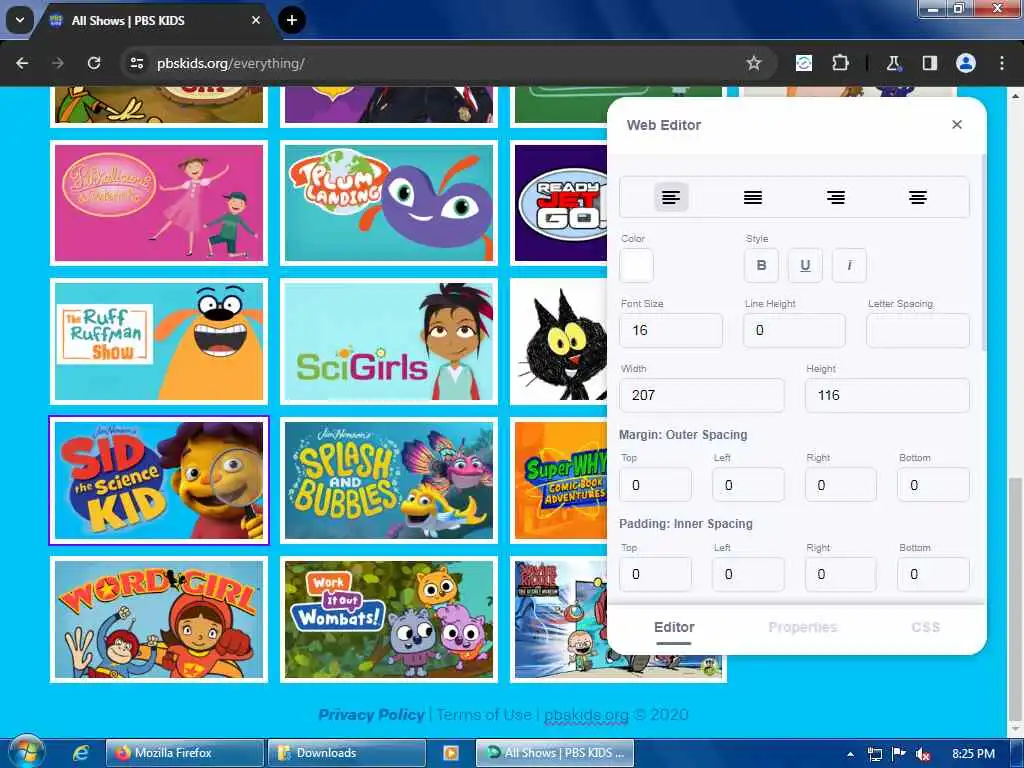This screenshot has height=768, width=1024.
Task: Switch to the Editor tab
Action: (x=674, y=628)
